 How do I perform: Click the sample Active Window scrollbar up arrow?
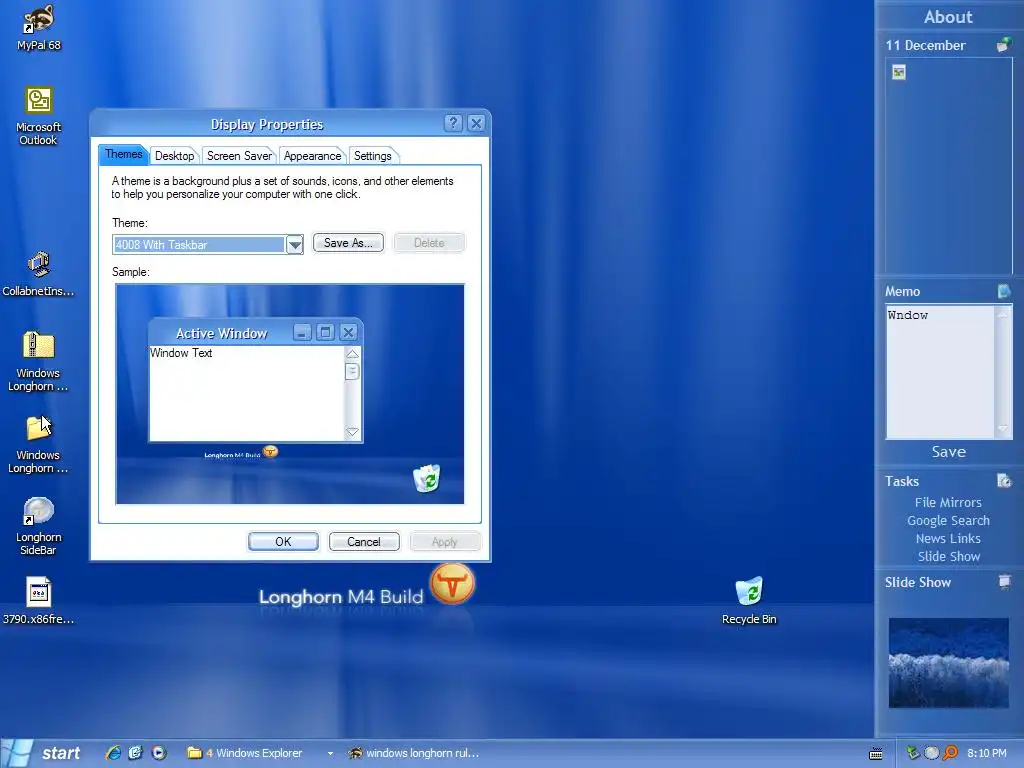(352, 354)
